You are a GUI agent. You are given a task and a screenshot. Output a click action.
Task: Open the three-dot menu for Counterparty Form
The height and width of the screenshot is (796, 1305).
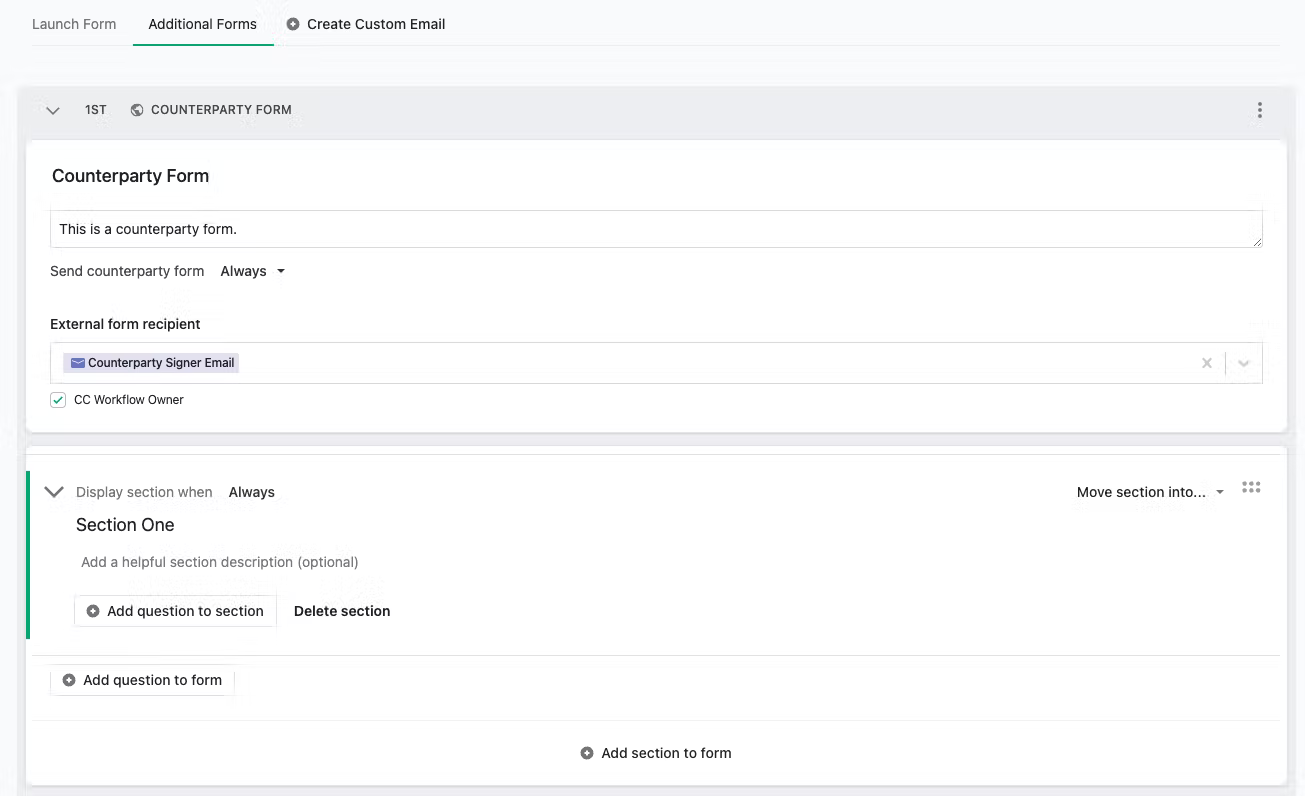[x=1260, y=110]
